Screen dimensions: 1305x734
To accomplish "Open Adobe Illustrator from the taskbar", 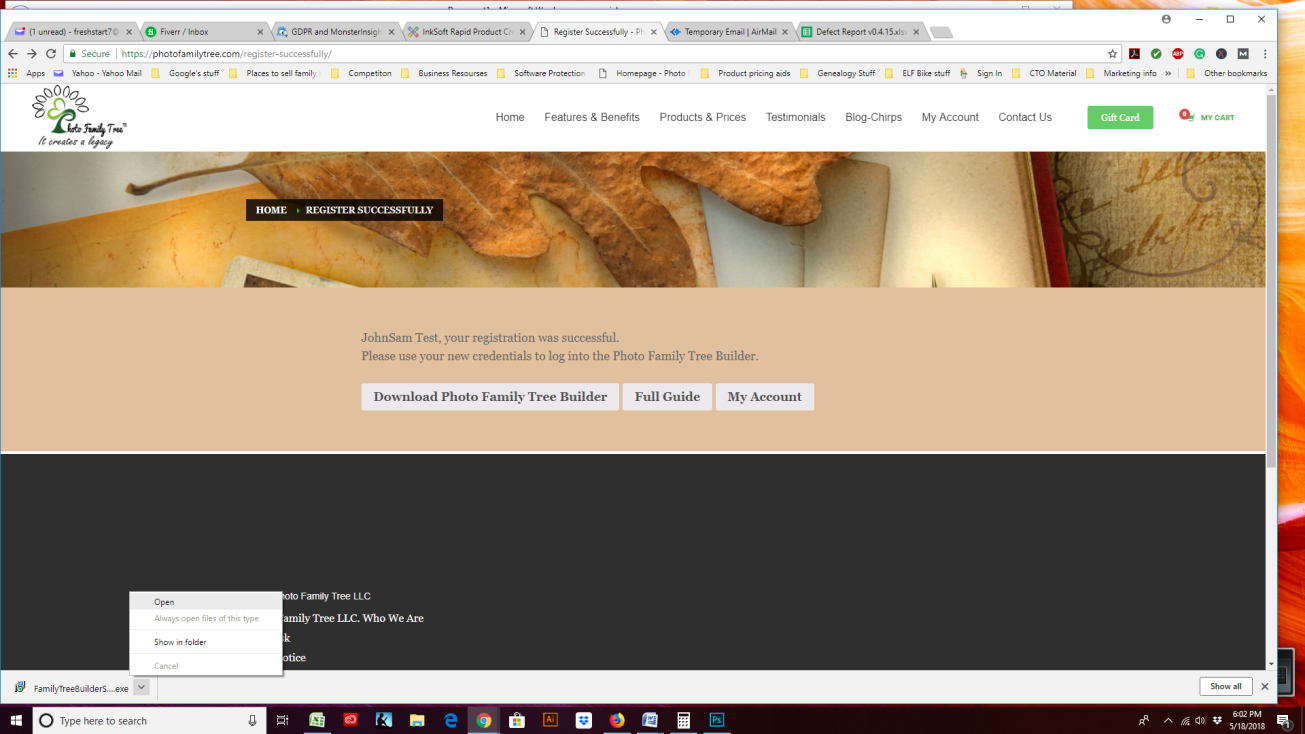I will pyautogui.click(x=550, y=720).
